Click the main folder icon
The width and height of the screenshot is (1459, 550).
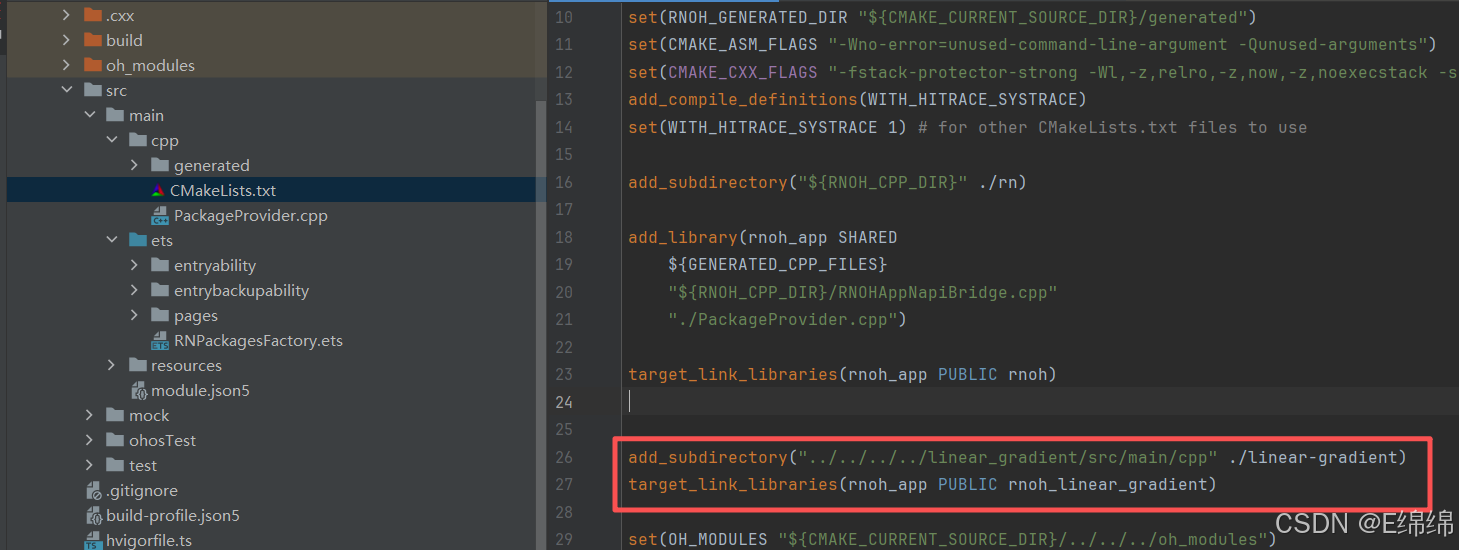tap(115, 115)
